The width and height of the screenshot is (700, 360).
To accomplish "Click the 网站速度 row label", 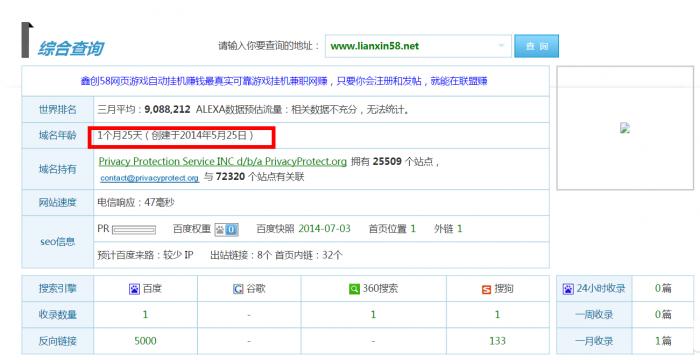I will pos(58,203).
